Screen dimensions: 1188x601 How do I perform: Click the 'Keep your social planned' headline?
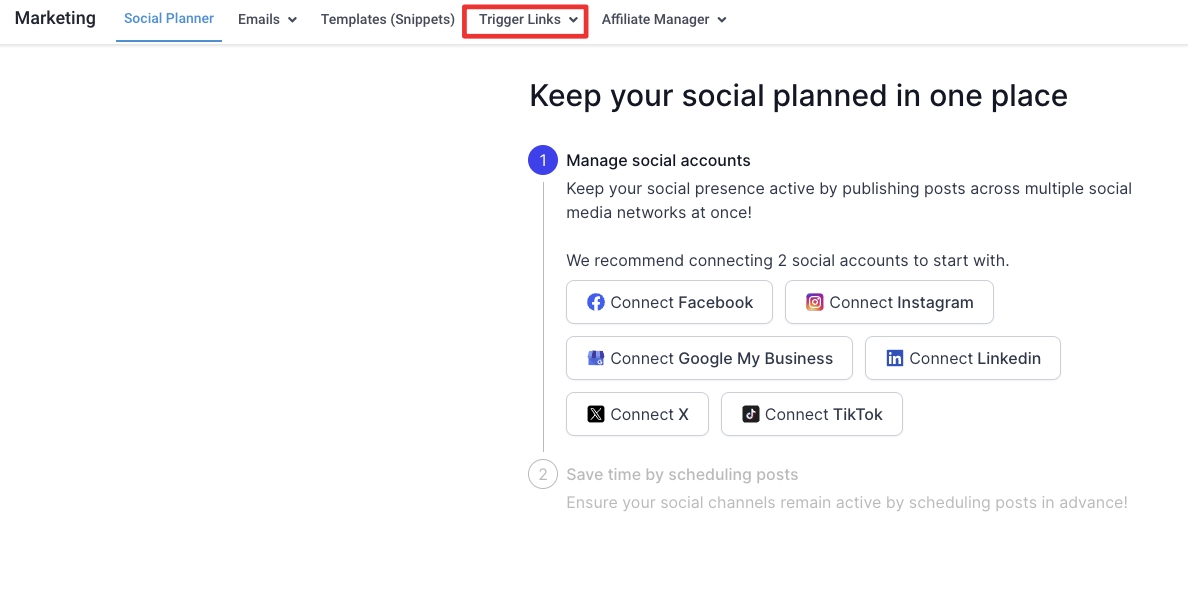pos(798,95)
